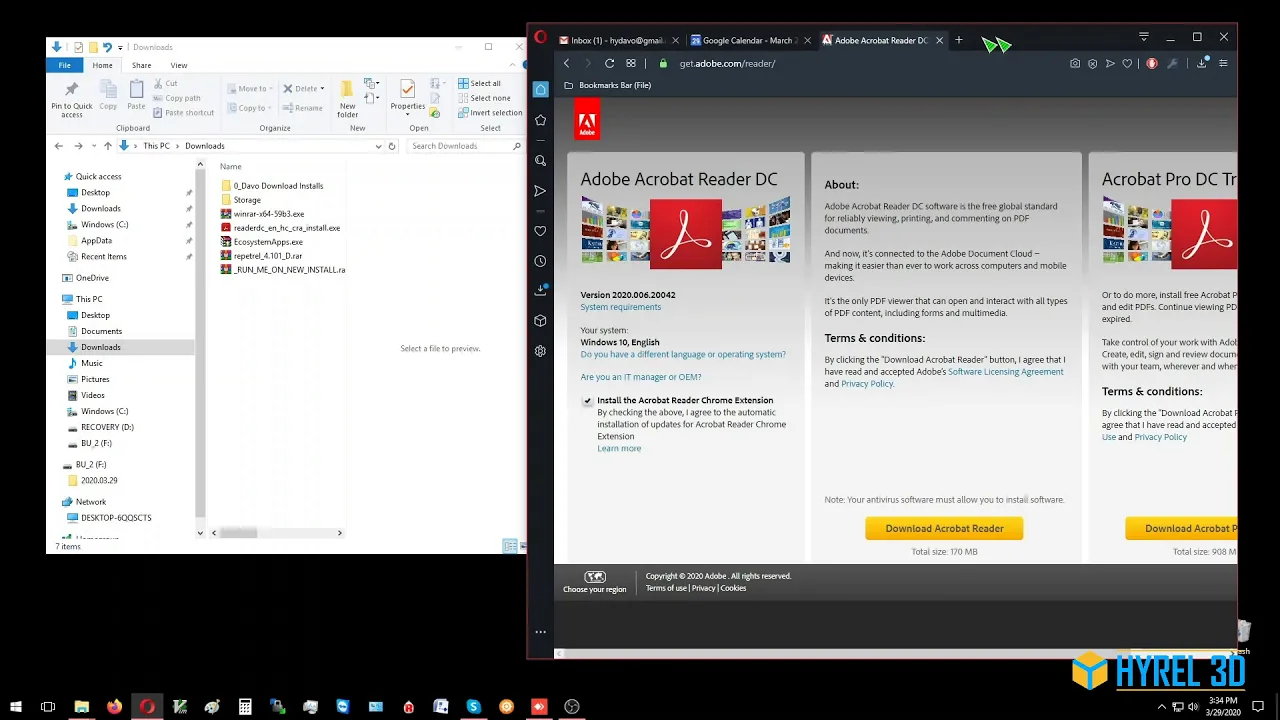Open extensions cube in Opera sidebar

pos(540,321)
